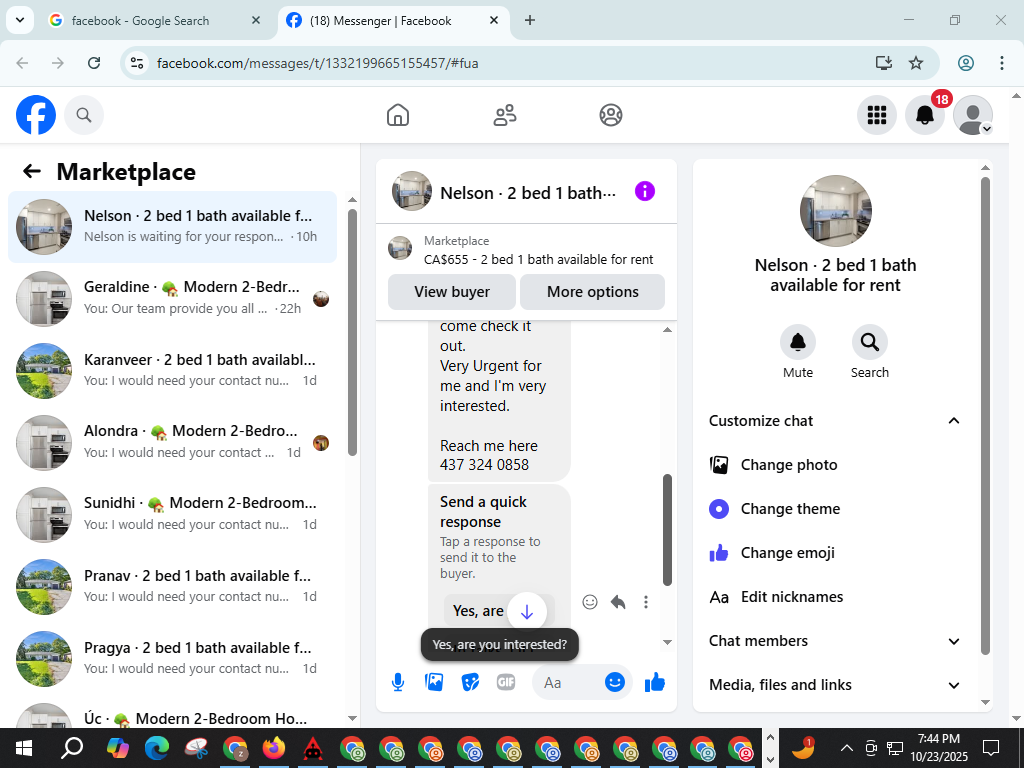The image size is (1024, 768).
Task: Open Windows taskbar search
Action: point(72,748)
